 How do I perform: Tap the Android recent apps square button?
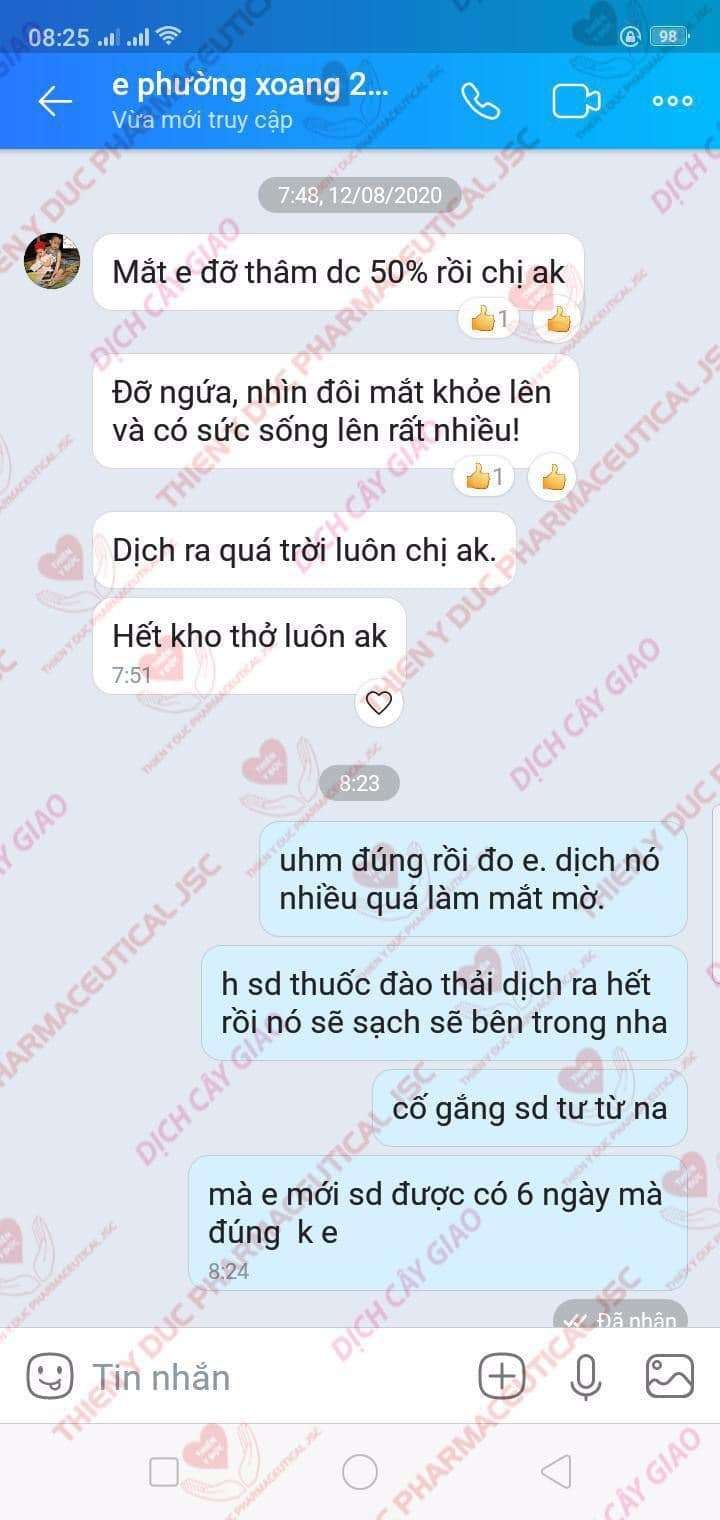[163, 1471]
